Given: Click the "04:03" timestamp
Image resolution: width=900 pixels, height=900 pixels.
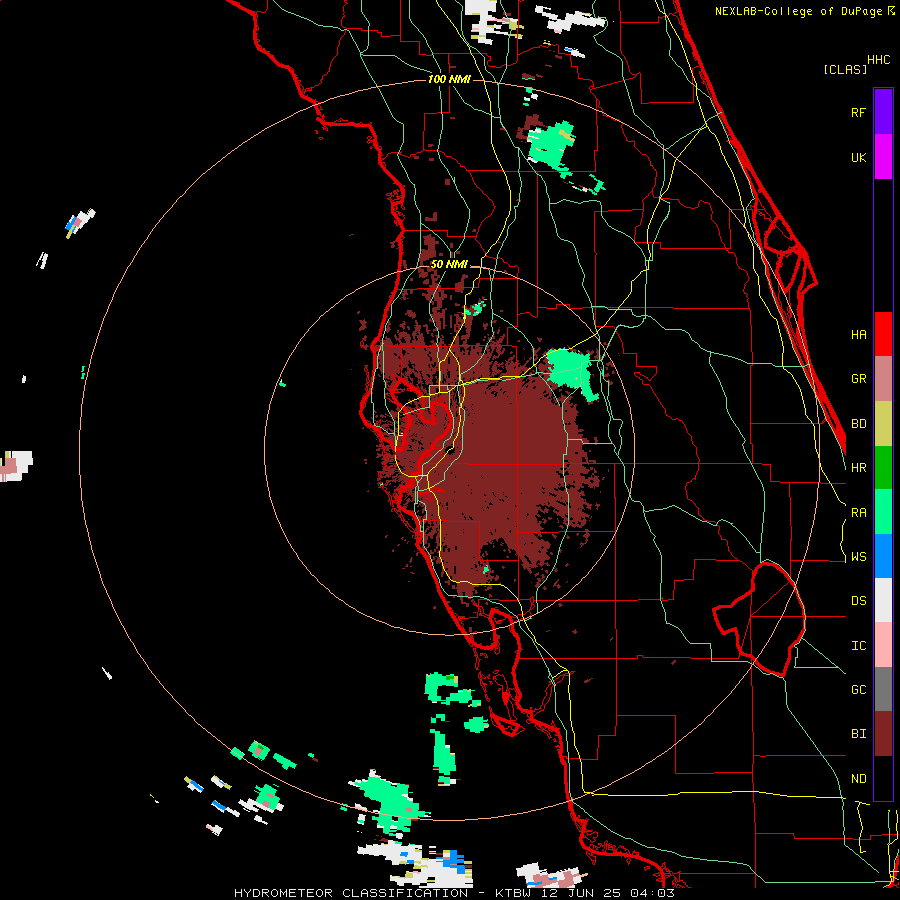Looking at the screenshot, I should point(651,893).
